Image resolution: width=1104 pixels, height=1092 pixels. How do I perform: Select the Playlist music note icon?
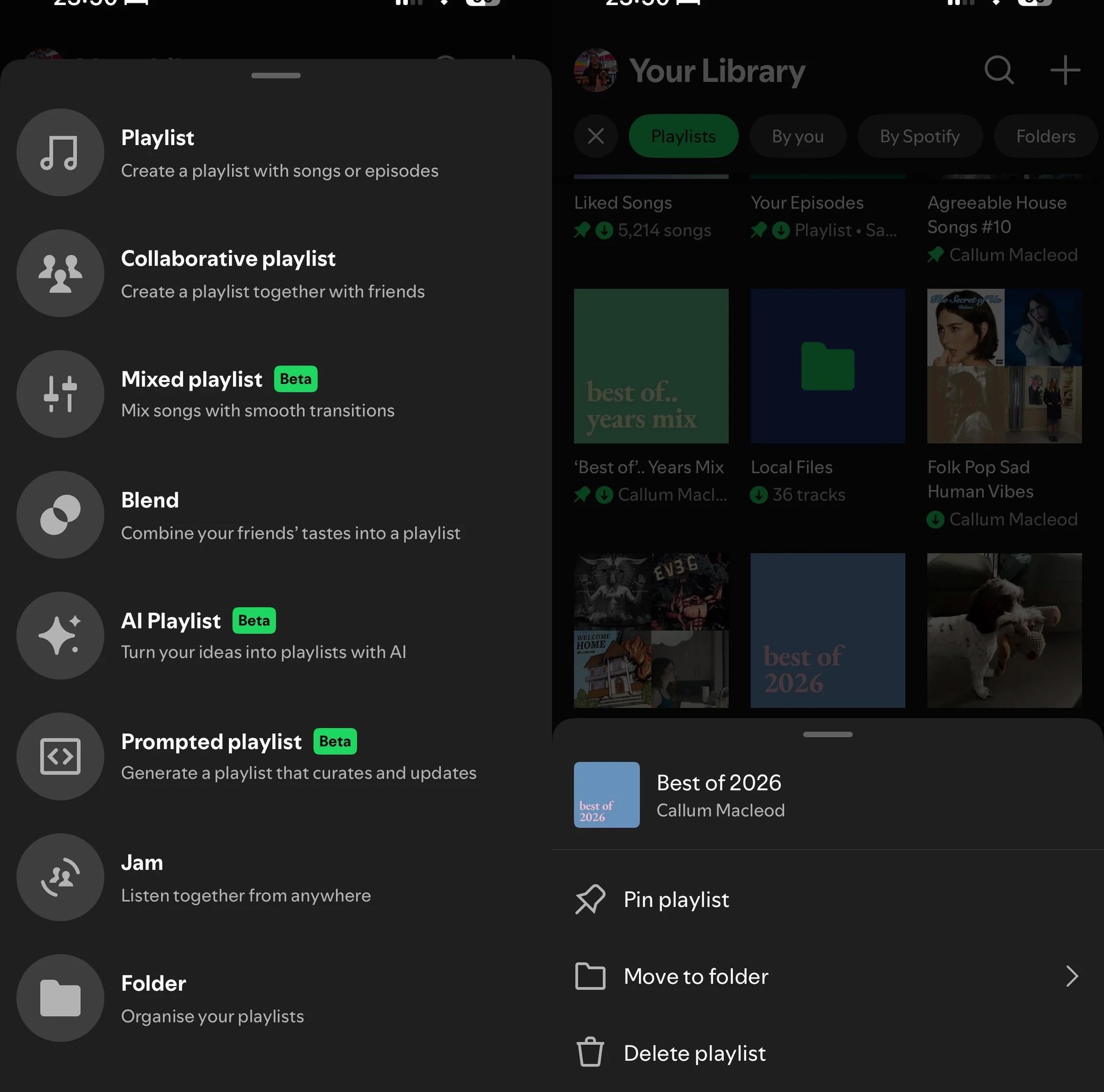coord(61,152)
